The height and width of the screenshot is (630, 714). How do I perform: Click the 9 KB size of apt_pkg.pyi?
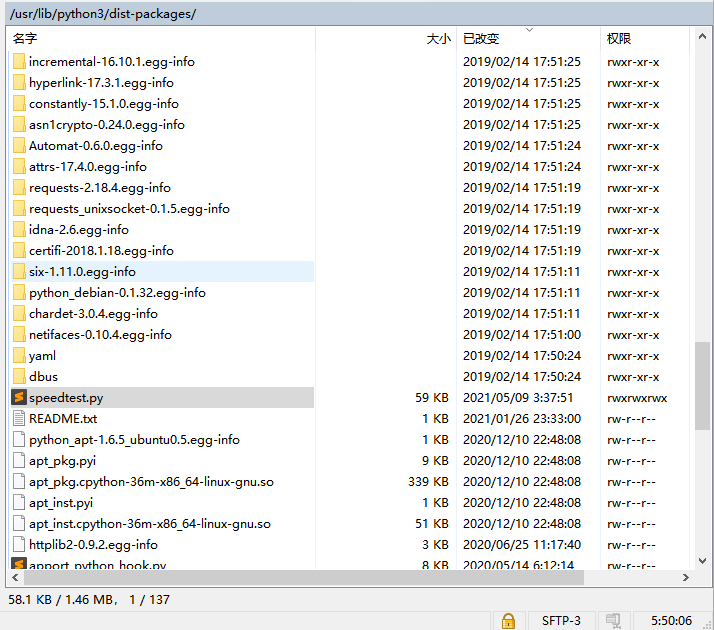[x=435, y=460]
